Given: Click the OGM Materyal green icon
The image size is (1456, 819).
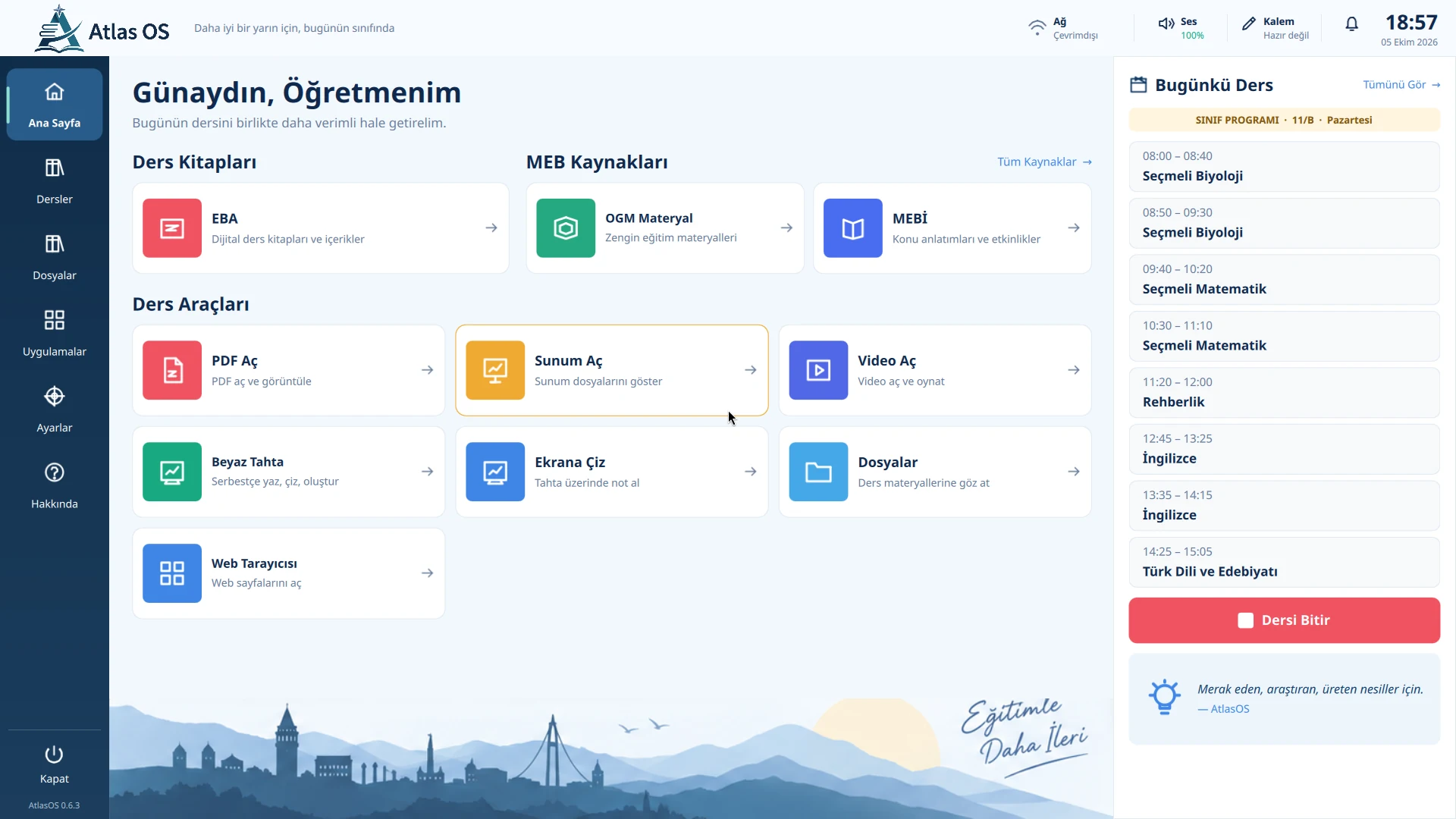Looking at the screenshot, I should (x=566, y=228).
